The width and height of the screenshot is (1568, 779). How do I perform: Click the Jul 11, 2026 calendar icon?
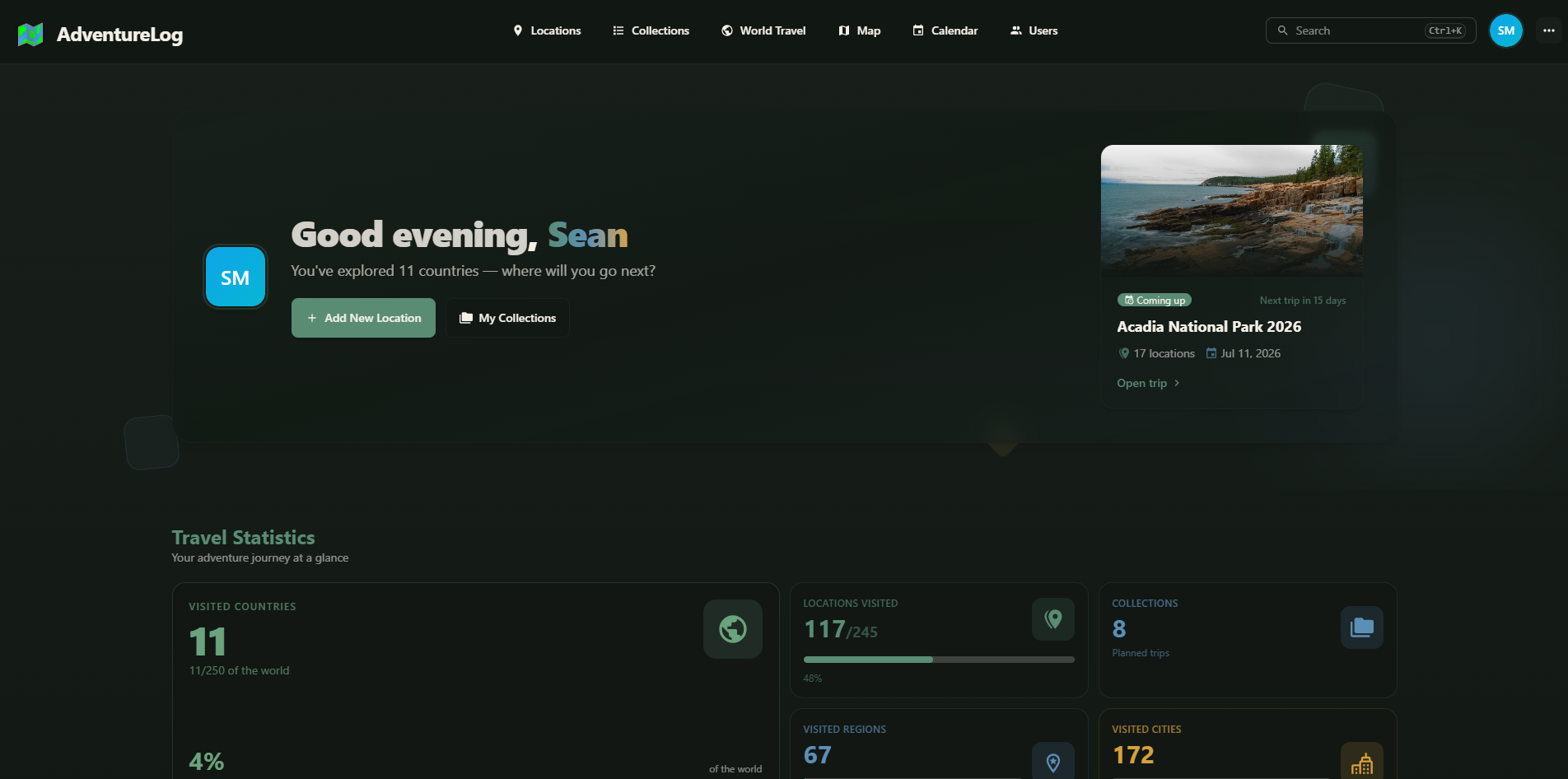coord(1211,353)
